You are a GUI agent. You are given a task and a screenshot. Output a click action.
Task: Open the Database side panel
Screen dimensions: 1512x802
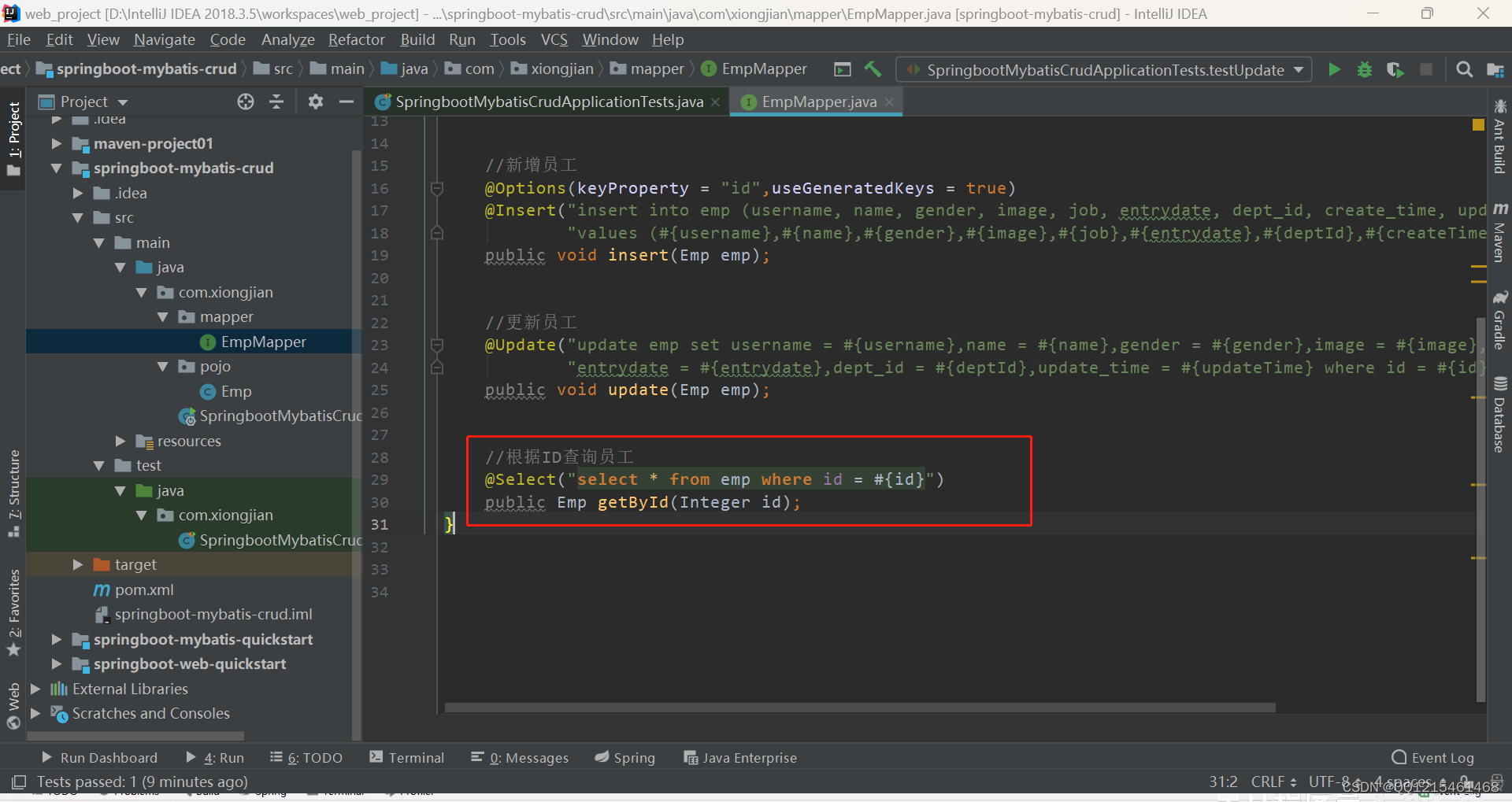pyautogui.click(x=1499, y=414)
